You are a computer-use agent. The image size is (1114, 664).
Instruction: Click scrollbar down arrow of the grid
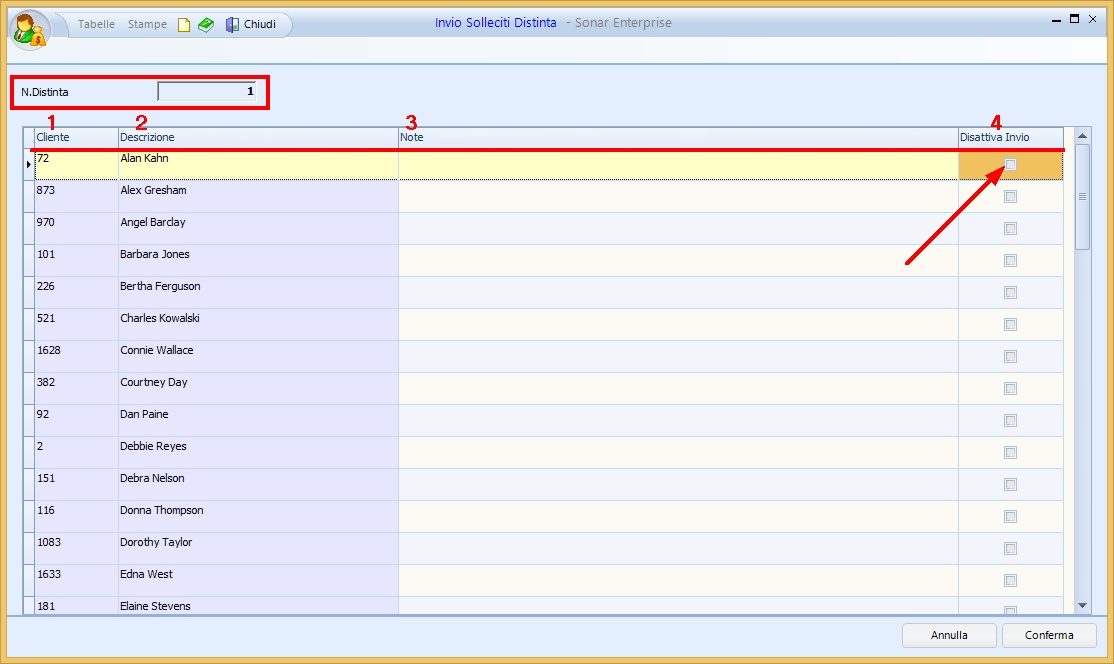pos(1082,605)
